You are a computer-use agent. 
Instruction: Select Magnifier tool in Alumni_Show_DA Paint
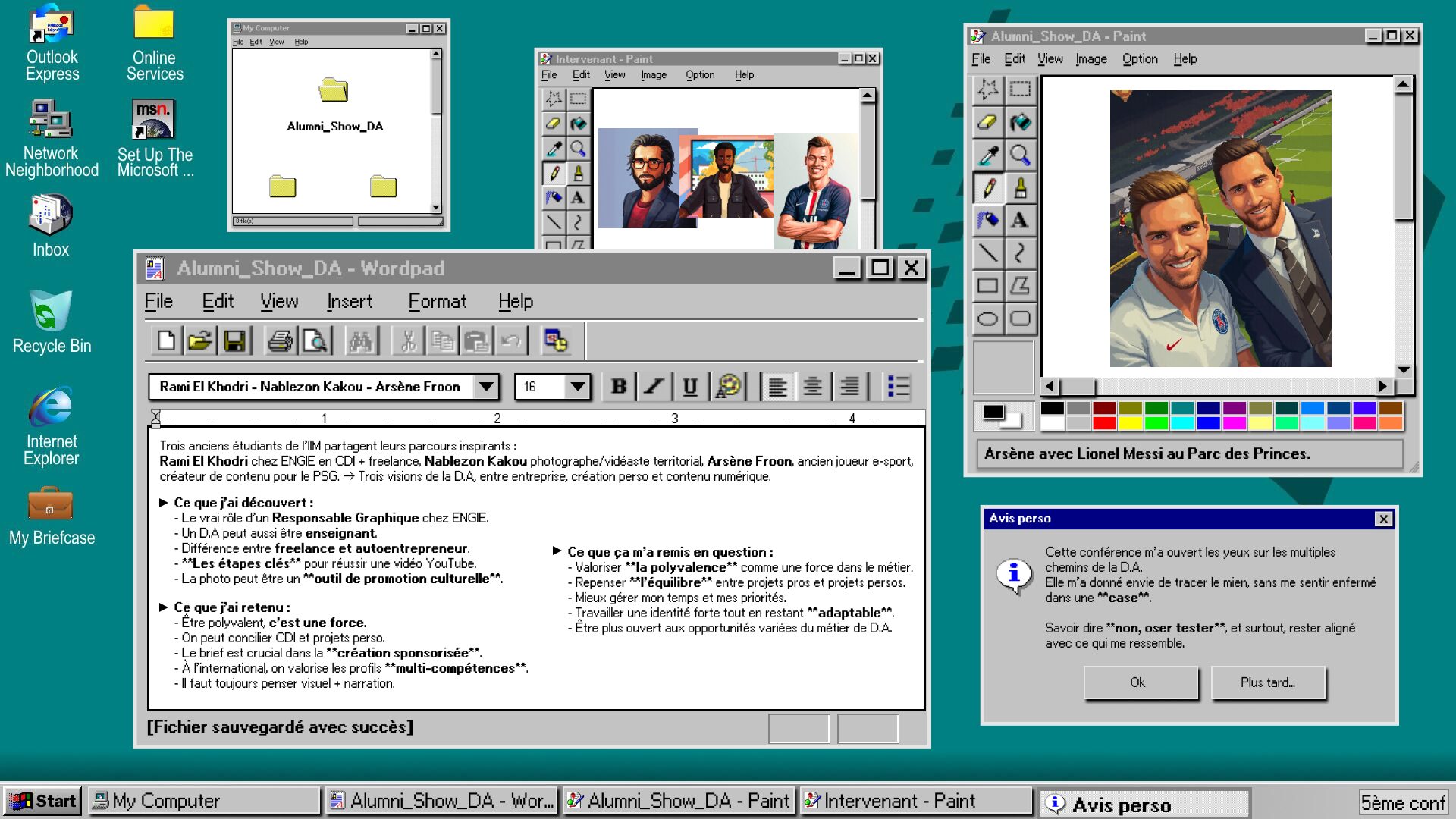click(x=1021, y=155)
